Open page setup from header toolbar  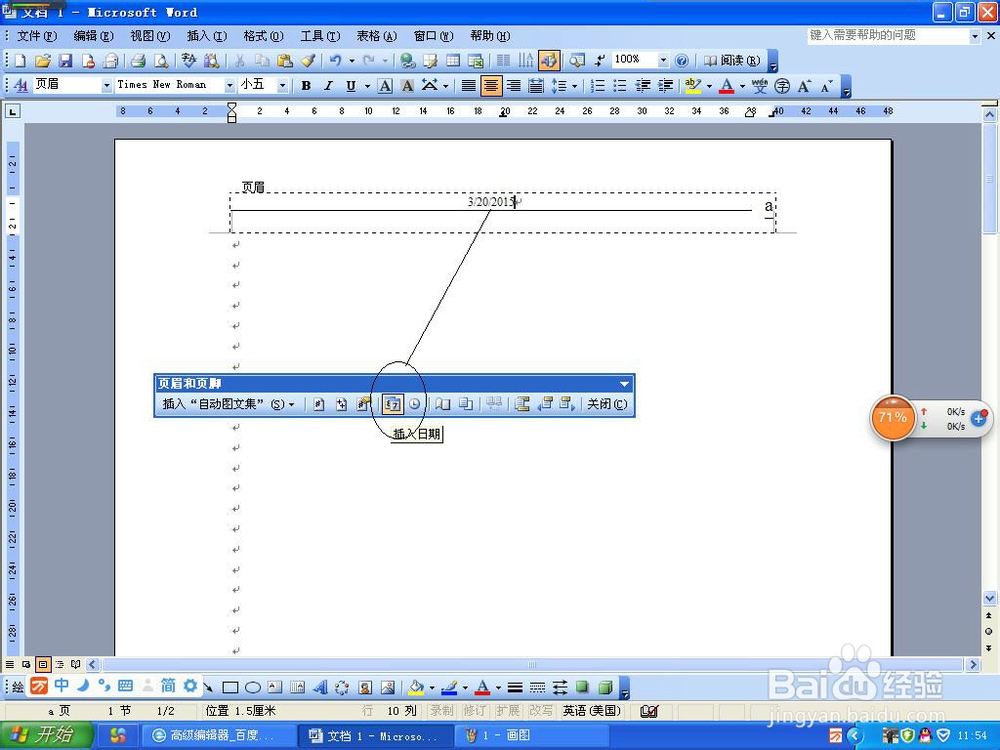(x=443, y=404)
